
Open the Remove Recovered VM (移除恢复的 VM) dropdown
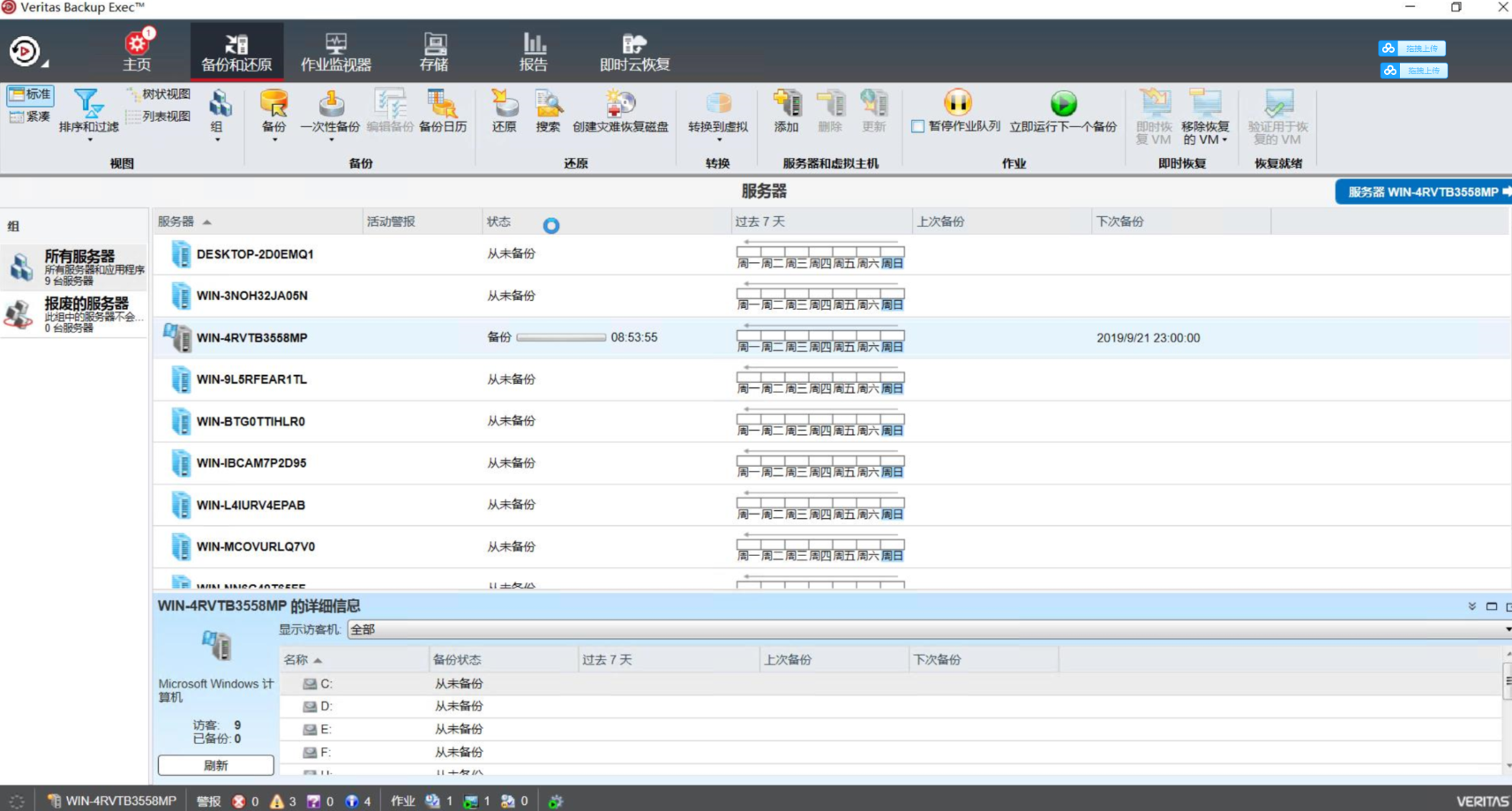coord(1205,116)
